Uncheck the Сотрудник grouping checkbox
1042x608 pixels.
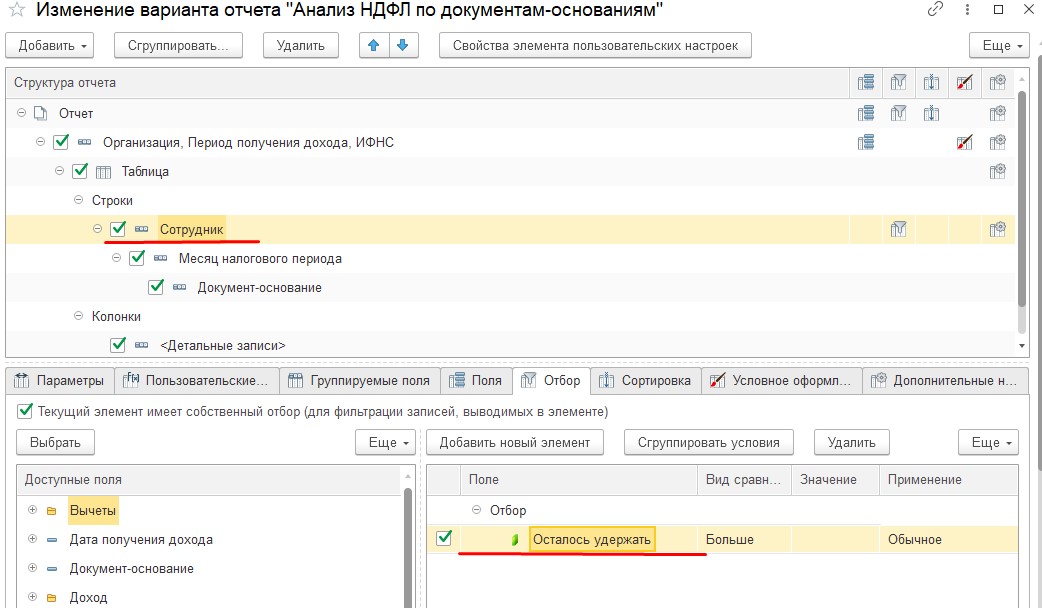pyautogui.click(x=118, y=229)
